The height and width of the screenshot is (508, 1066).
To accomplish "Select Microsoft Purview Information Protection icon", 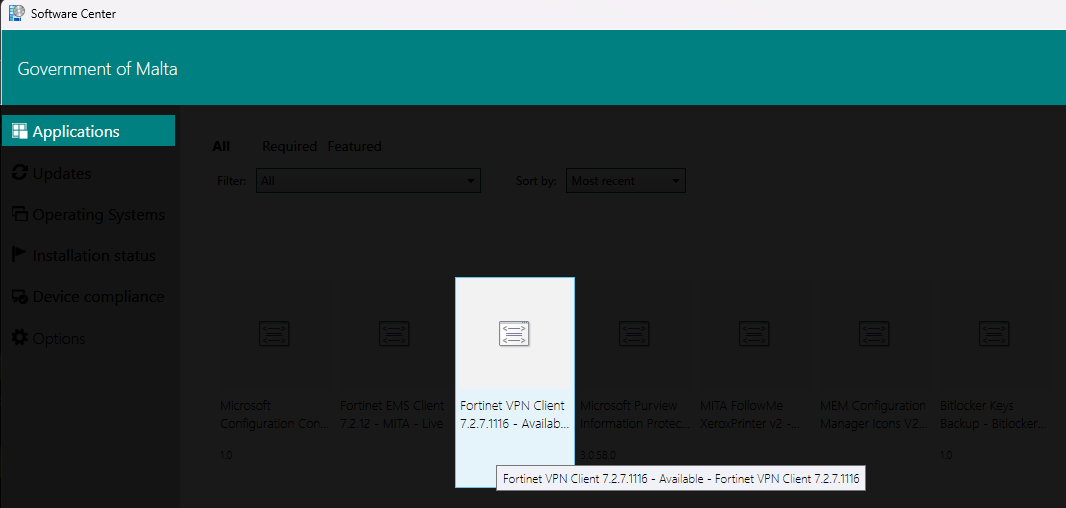I will click(634, 333).
